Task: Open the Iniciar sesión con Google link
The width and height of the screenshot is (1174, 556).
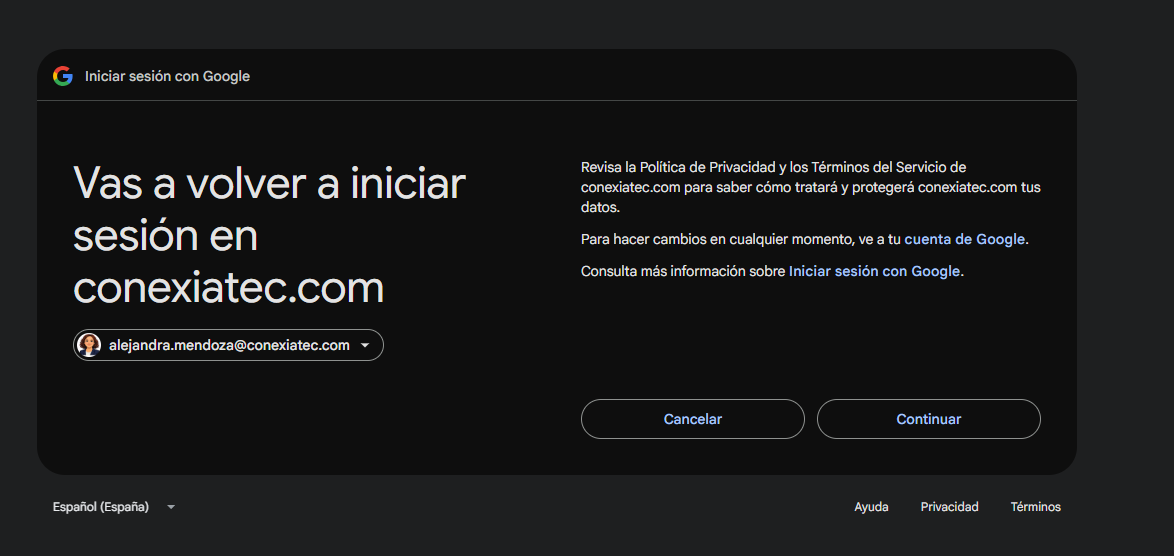Action: pos(875,272)
